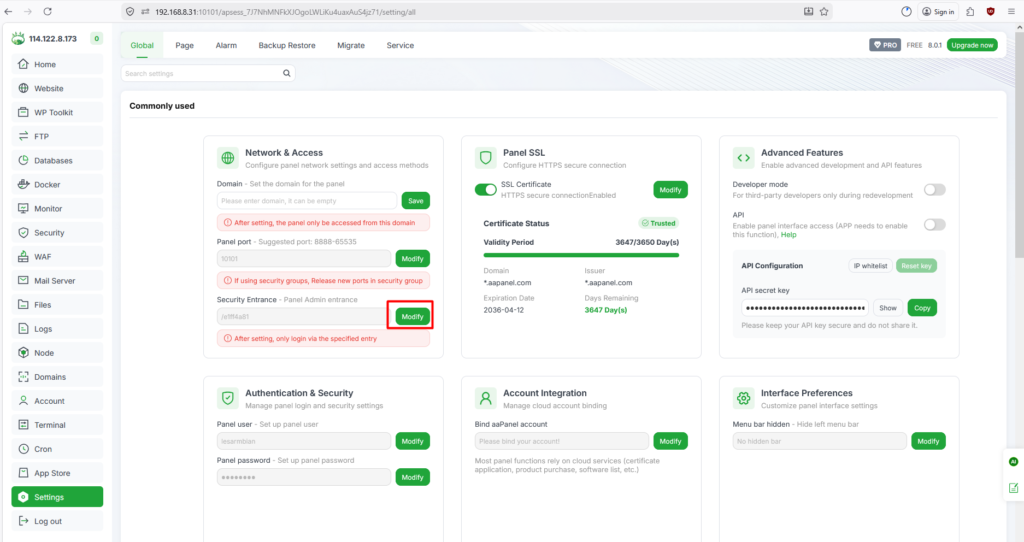Enable the Developer mode switch

[x=934, y=190]
